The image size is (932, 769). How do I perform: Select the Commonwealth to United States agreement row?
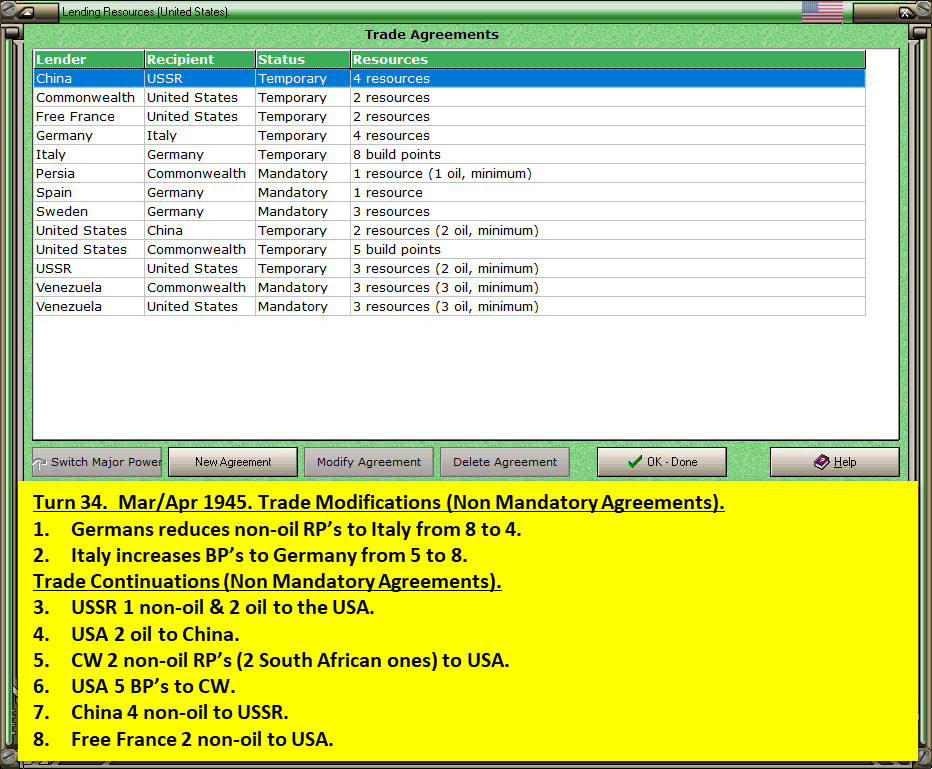pyautogui.click(x=449, y=97)
